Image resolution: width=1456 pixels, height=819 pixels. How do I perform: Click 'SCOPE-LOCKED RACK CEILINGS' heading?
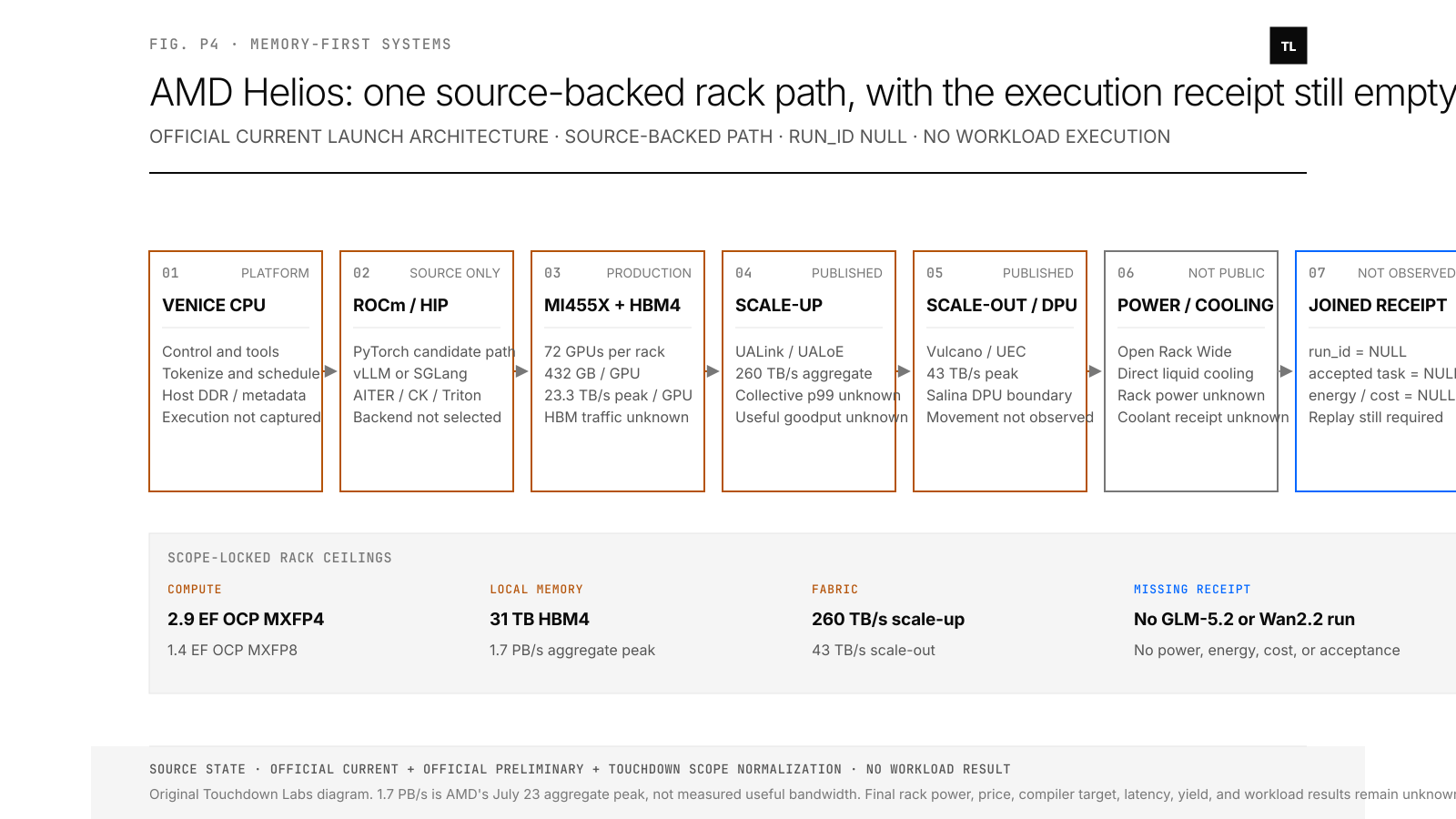click(x=279, y=558)
